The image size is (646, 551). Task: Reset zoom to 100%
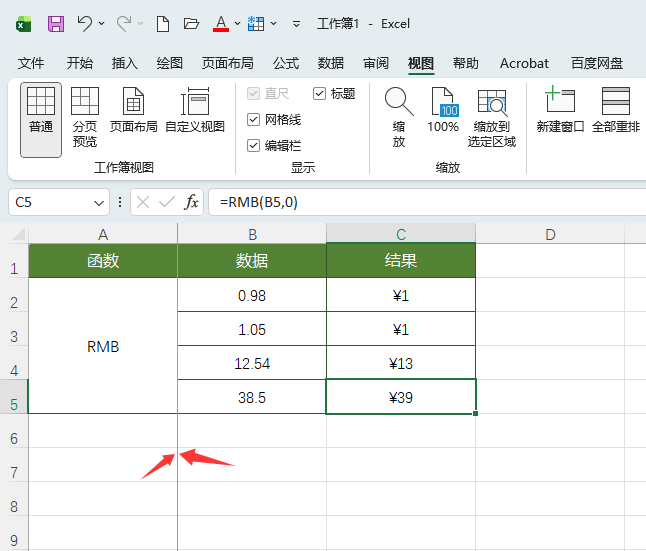coord(443,110)
